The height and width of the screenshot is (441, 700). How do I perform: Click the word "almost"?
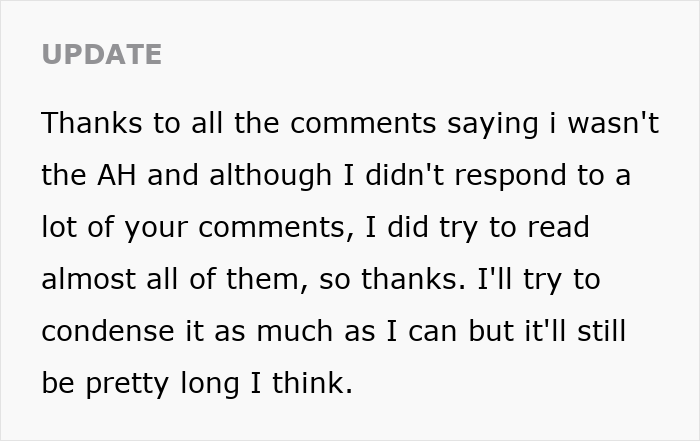pyautogui.click(x=91, y=278)
